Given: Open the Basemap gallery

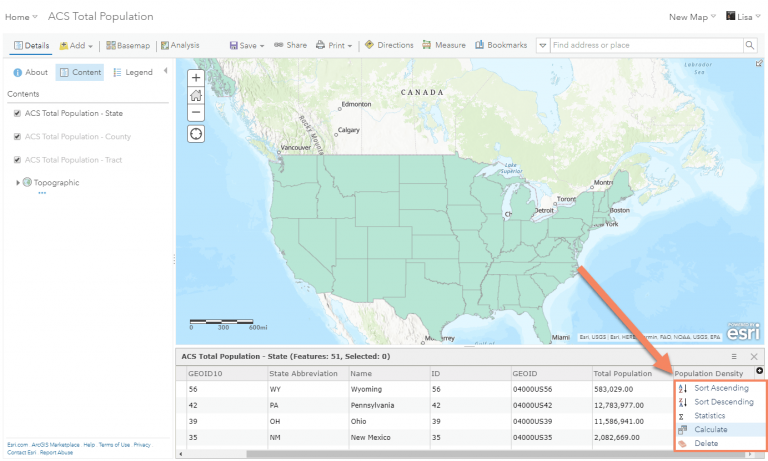Looking at the screenshot, I should point(128,46).
